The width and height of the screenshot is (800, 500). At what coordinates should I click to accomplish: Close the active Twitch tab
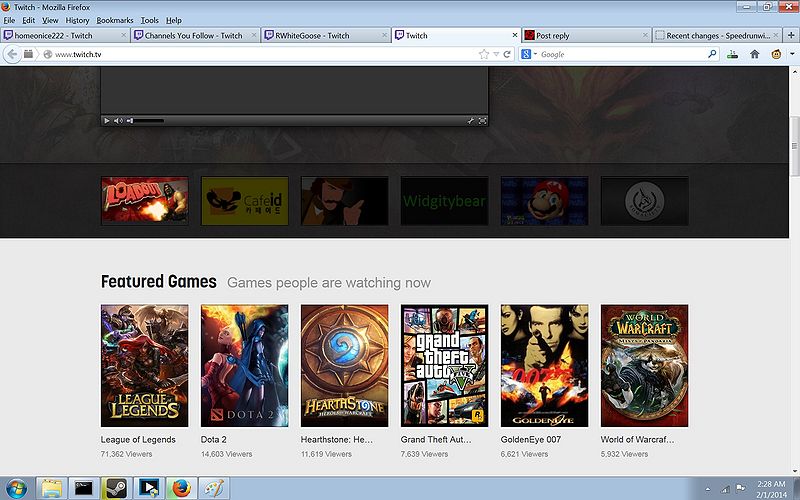tap(514, 35)
